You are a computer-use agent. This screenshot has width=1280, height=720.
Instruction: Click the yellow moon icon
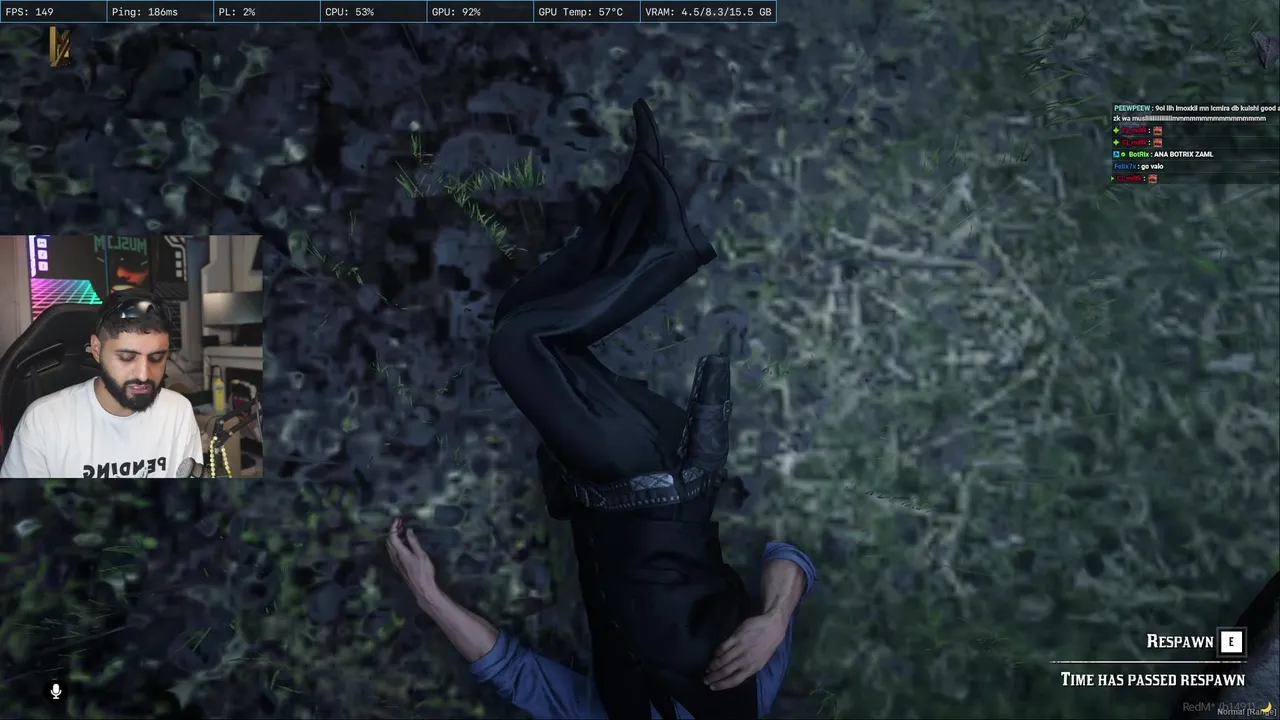coord(1265,707)
